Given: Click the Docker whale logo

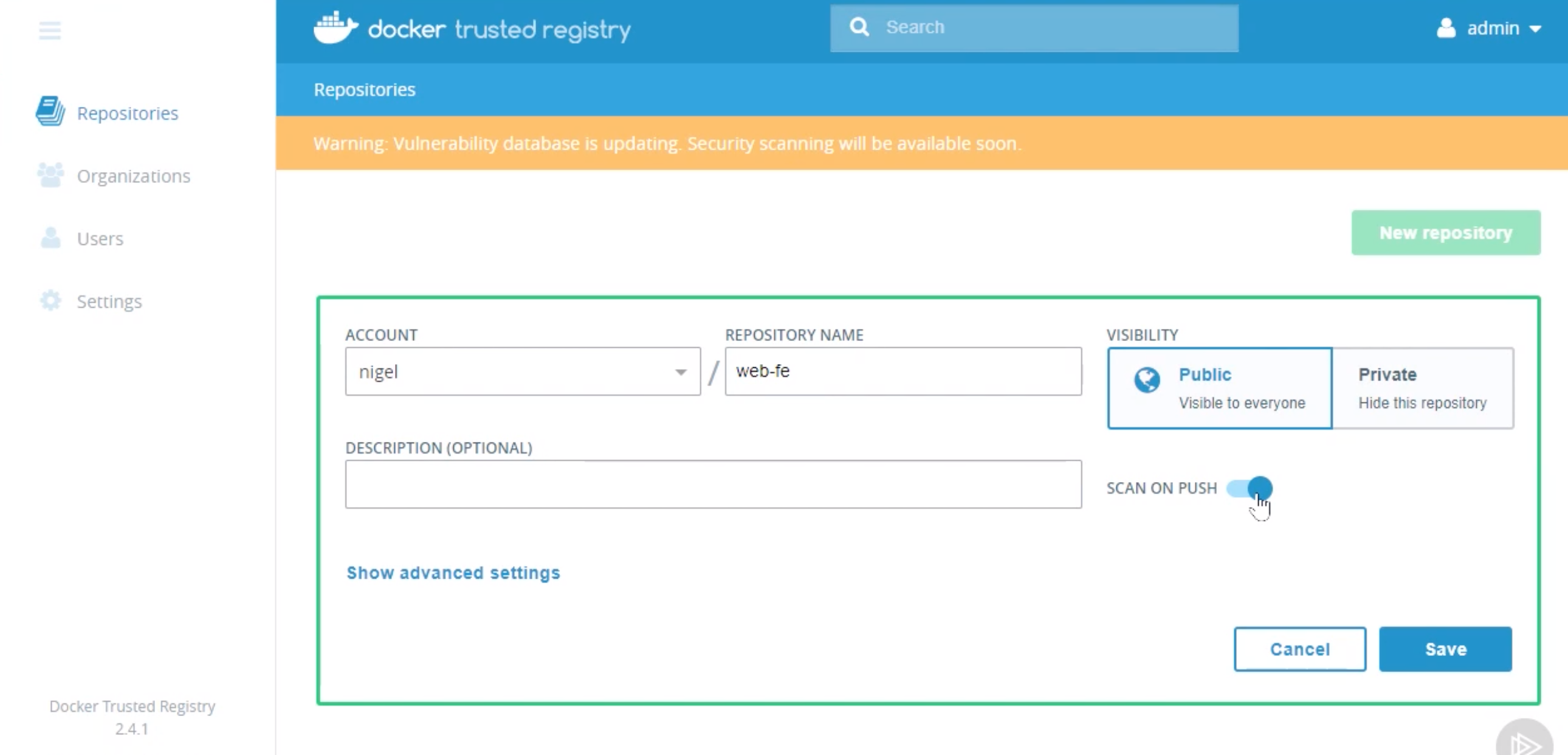Looking at the screenshot, I should 335,27.
